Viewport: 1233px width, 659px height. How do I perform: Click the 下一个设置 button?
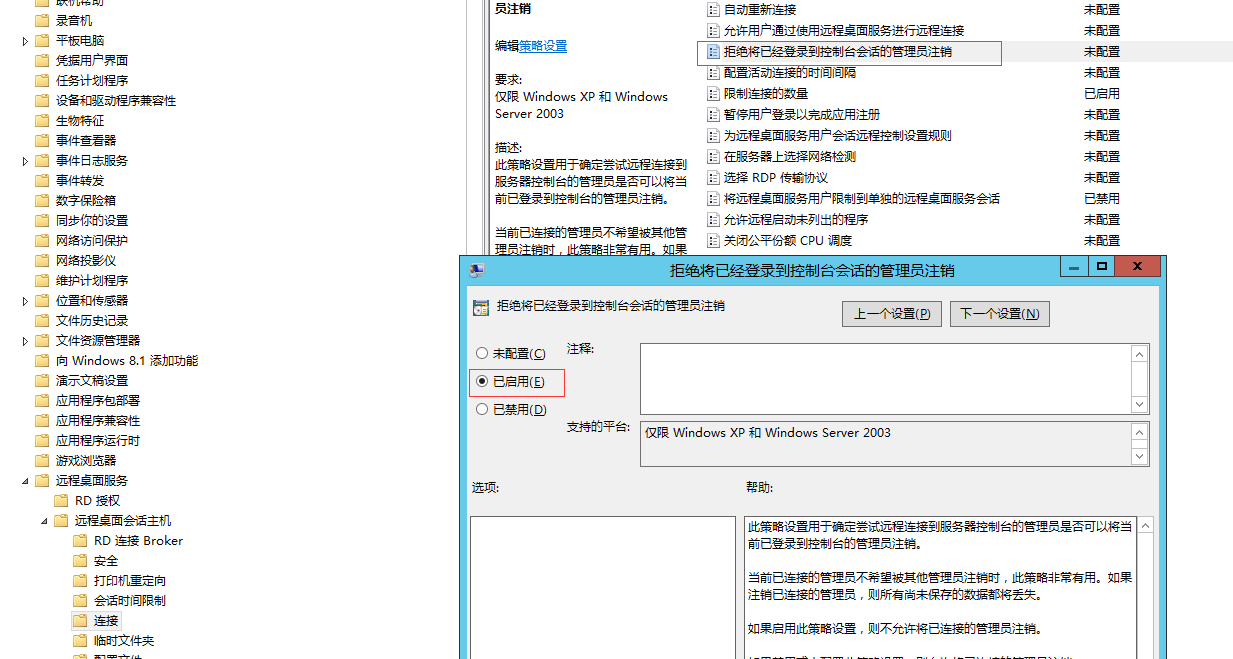pos(999,314)
